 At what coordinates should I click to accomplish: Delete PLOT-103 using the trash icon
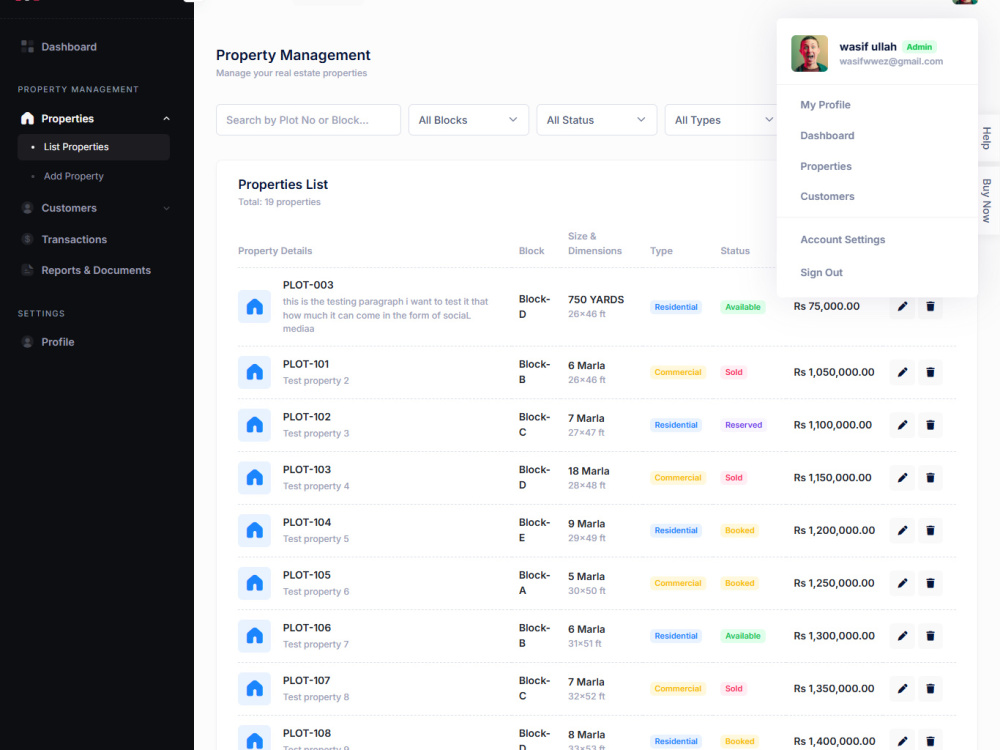point(930,478)
